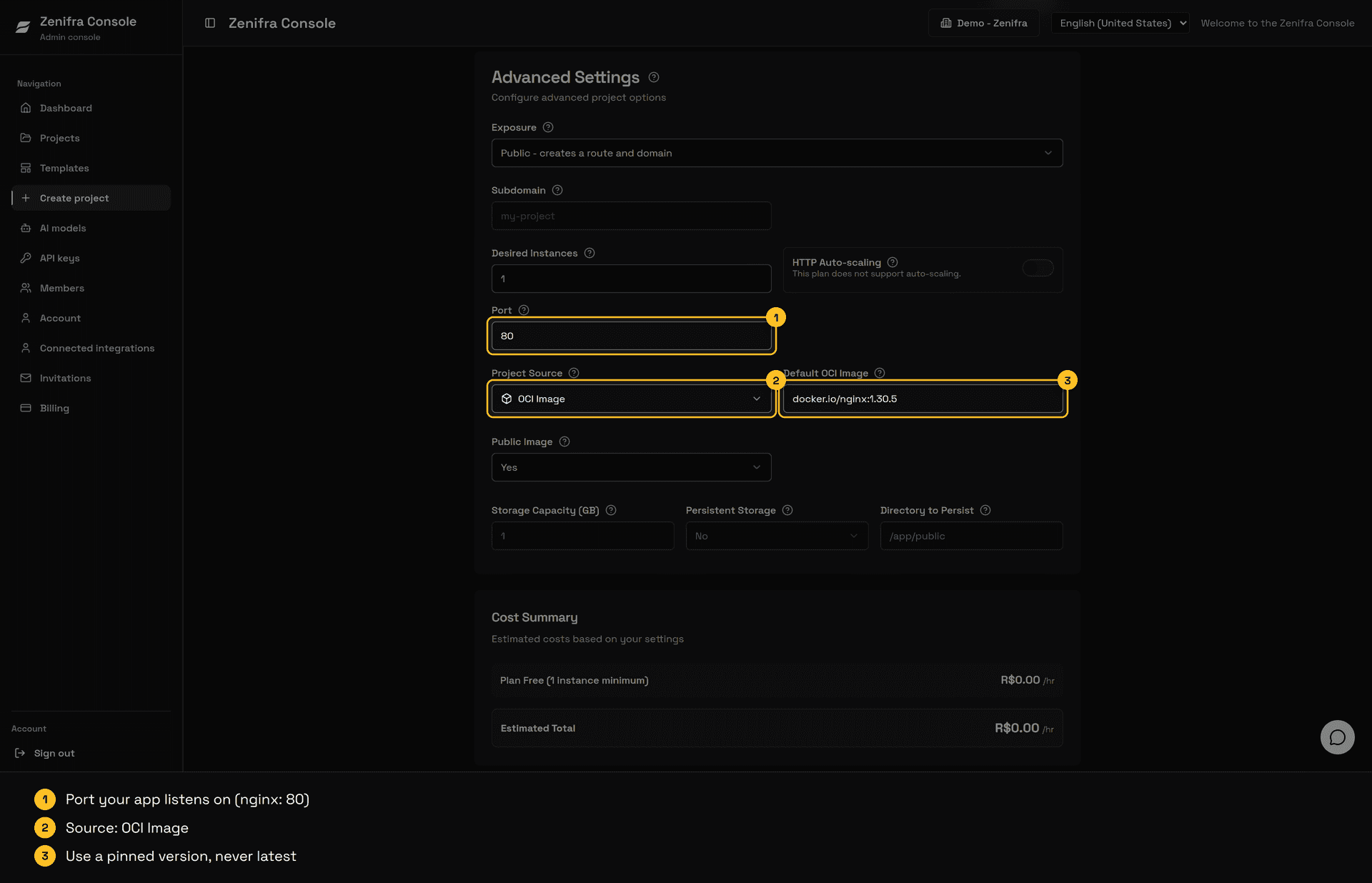1372x883 pixels.
Task: Open the Dashboard page
Action: 91,108
